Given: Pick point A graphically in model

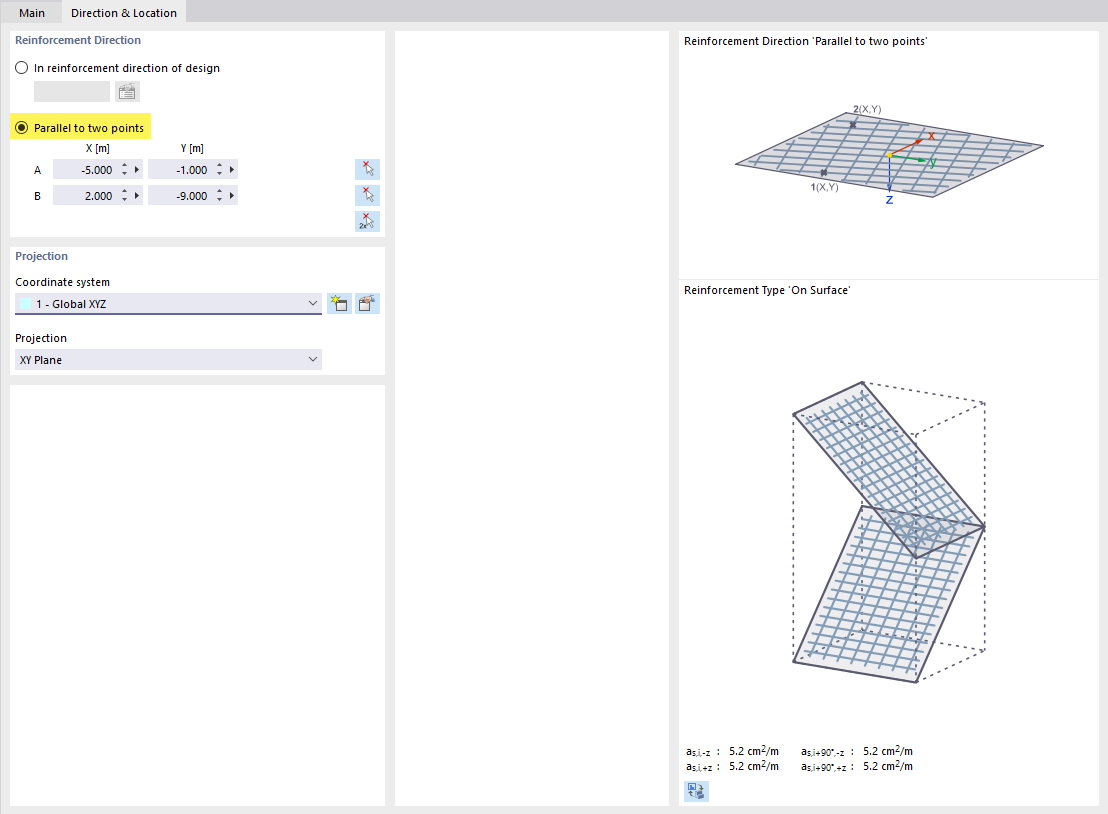Looking at the screenshot, I should coord(367,170).
